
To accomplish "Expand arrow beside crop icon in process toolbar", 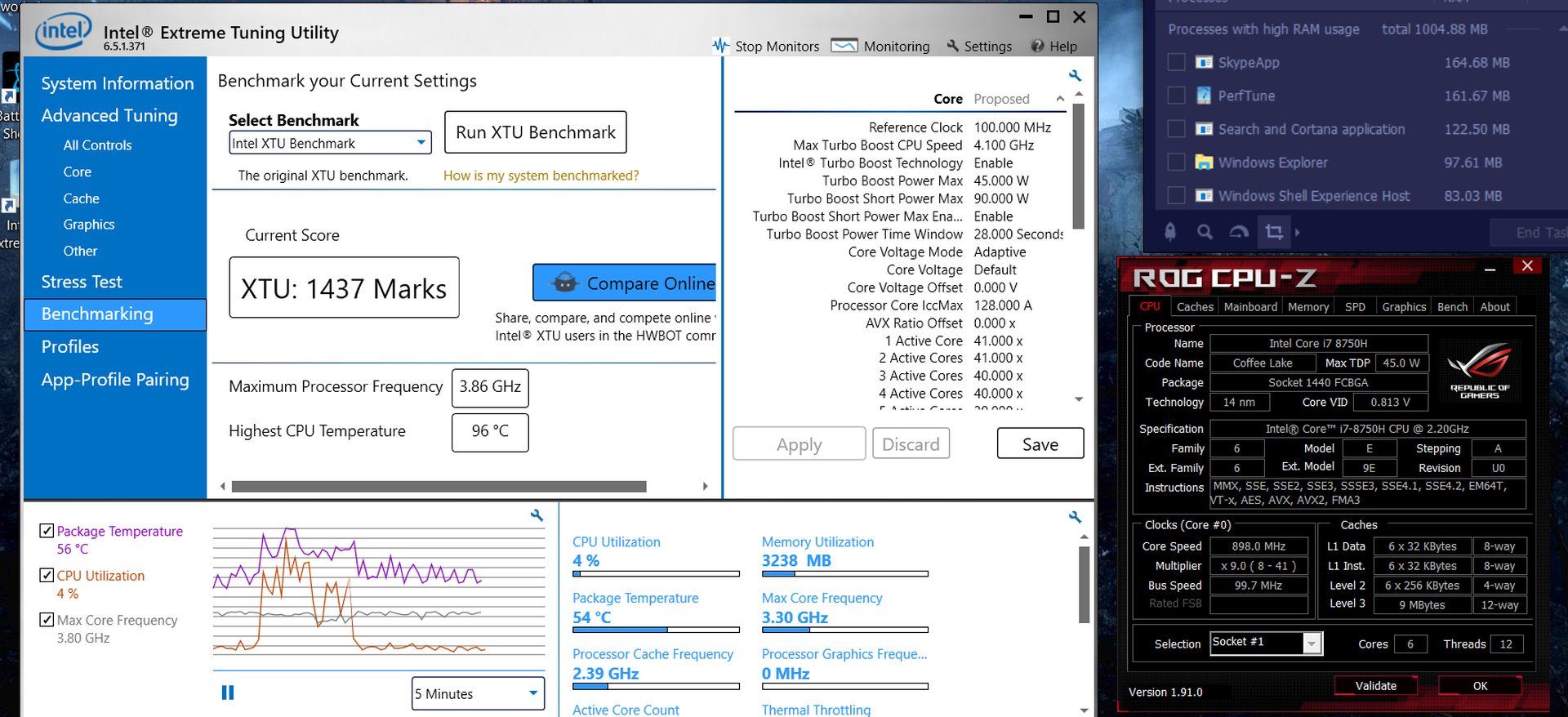I will [x=1297, y=232].
